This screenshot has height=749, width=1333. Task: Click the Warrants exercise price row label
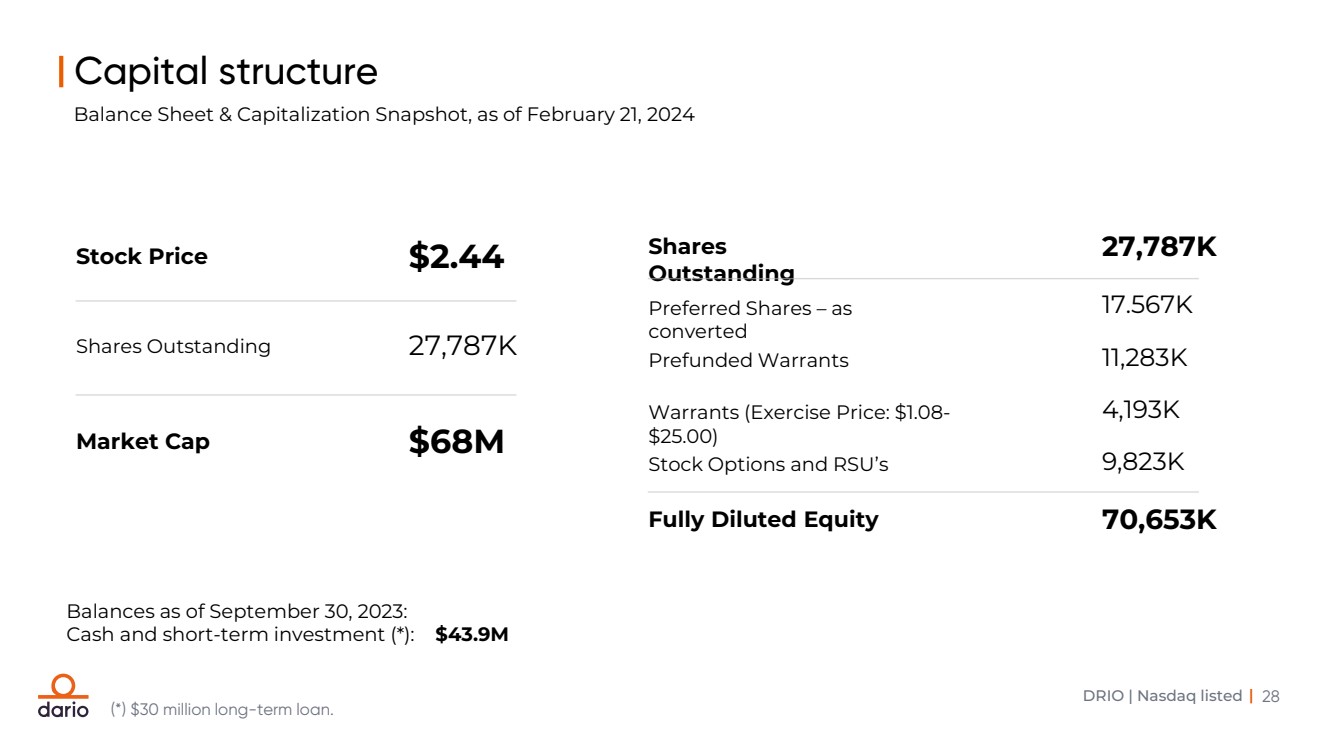click(799, 424)
